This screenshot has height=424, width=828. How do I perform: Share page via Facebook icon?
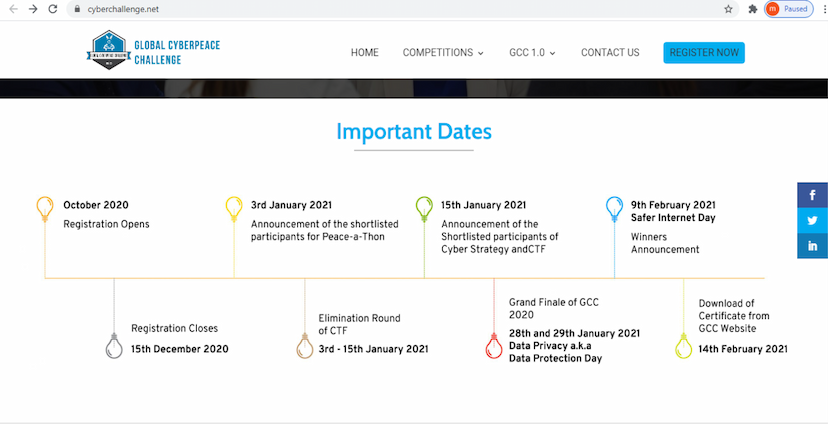click(812, 196)
